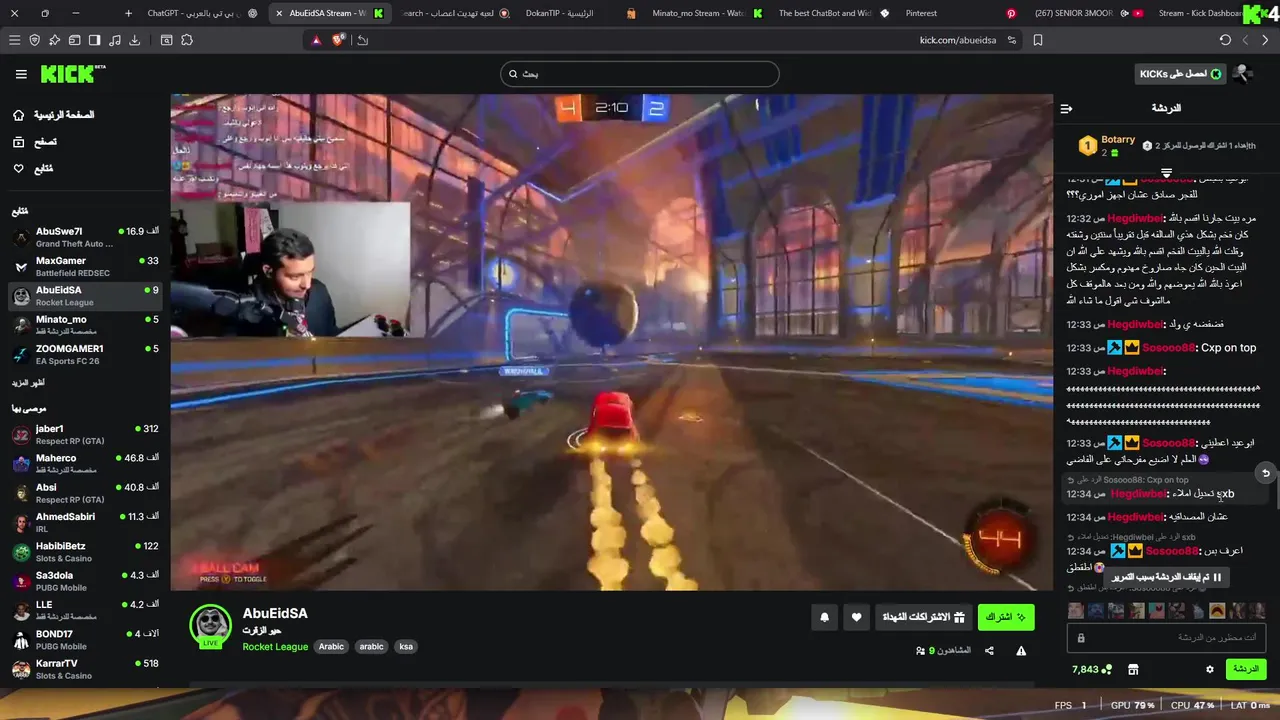Open BOND17 recommended channel
The width and height of the screenshot is (1280, 720).
coord(85,640)
